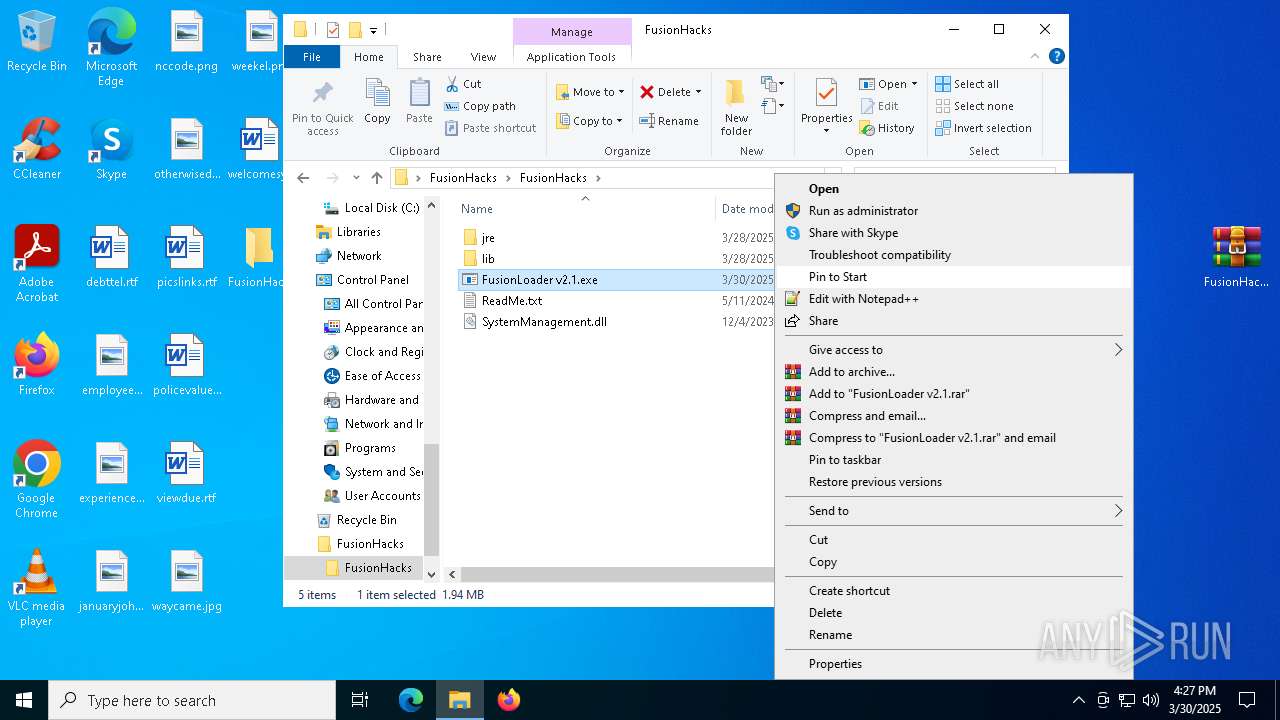The width and height of the screenshot is (1280, 720).
Task: Open the ribbon Open dropdown
Action: 888,84
